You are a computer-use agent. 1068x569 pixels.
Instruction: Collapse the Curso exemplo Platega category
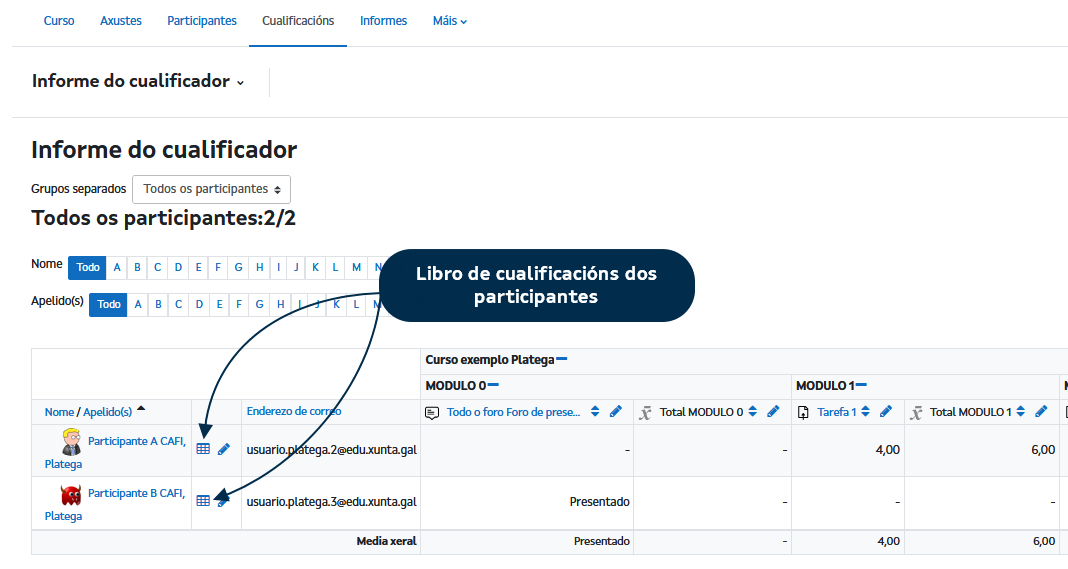tap(562, 359)
